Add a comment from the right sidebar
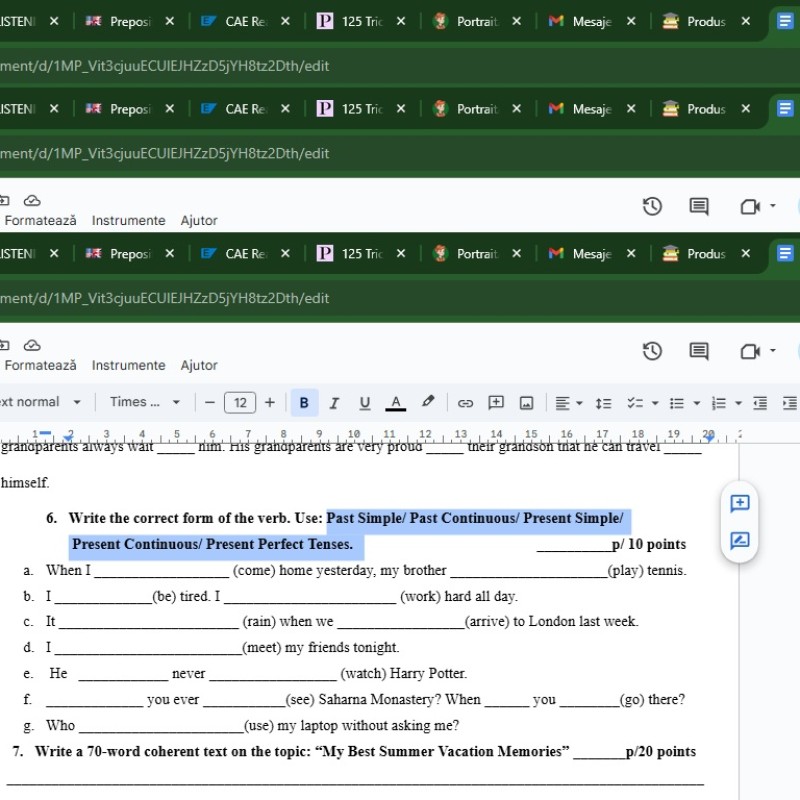The image size is (800, 800). pos(740,504)
